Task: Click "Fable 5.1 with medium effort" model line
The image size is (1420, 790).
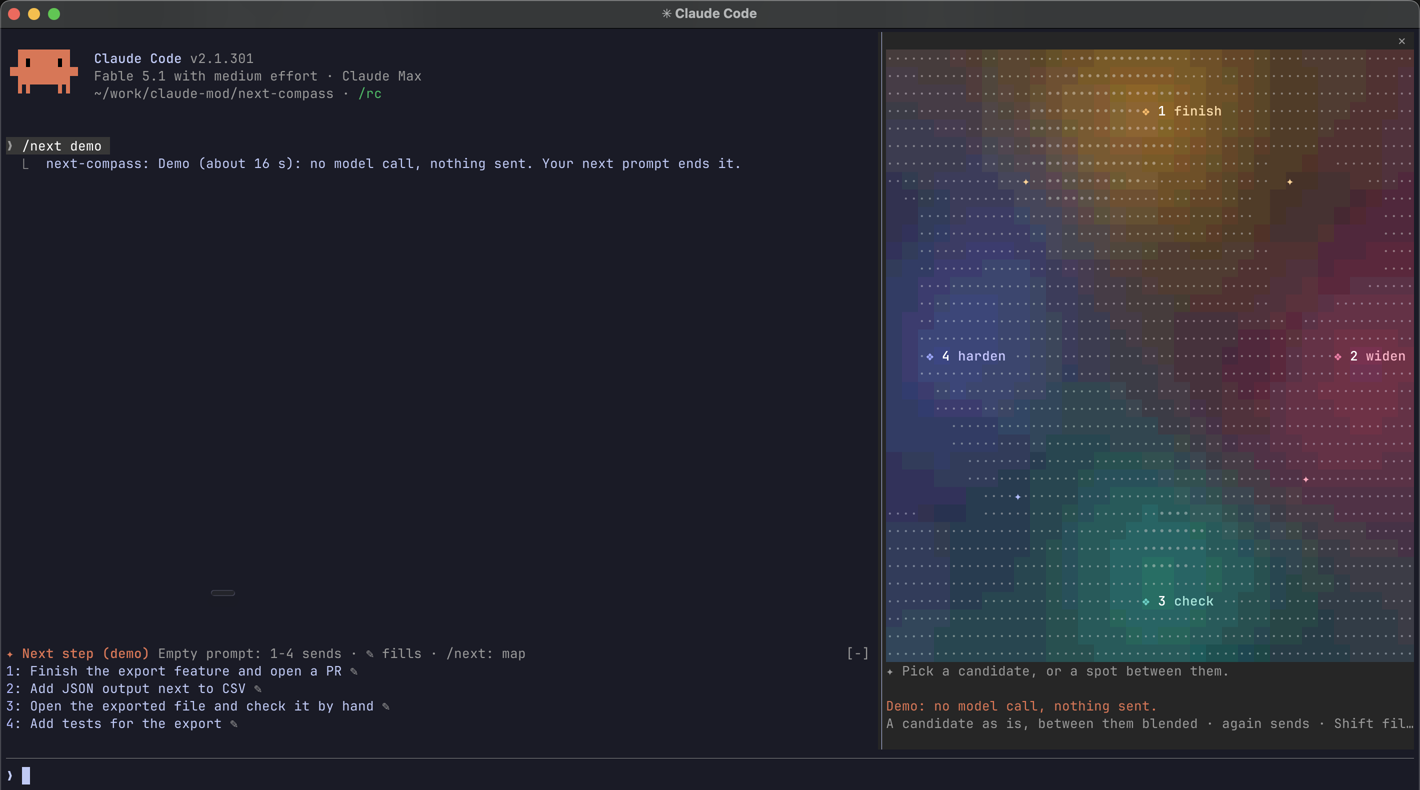Action: [x=206, y=76]
